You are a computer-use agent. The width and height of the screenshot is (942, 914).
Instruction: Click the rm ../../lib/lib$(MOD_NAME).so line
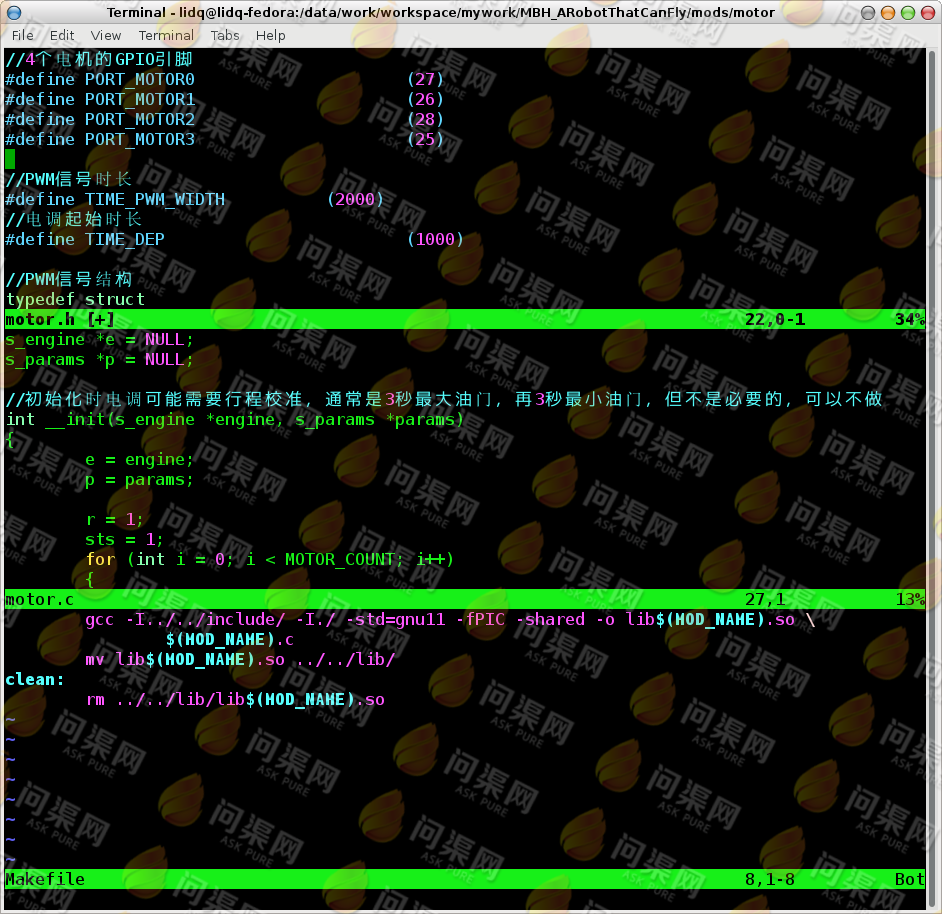click(235, 699)
